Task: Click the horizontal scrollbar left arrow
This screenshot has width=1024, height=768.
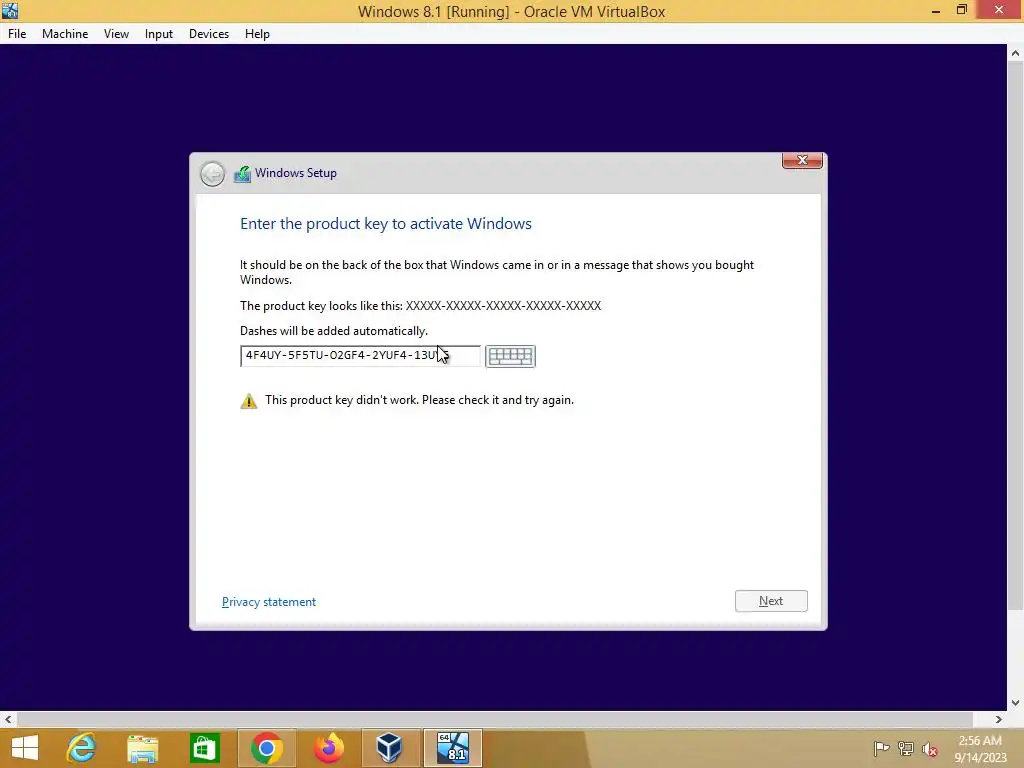Action: point(8,719)
